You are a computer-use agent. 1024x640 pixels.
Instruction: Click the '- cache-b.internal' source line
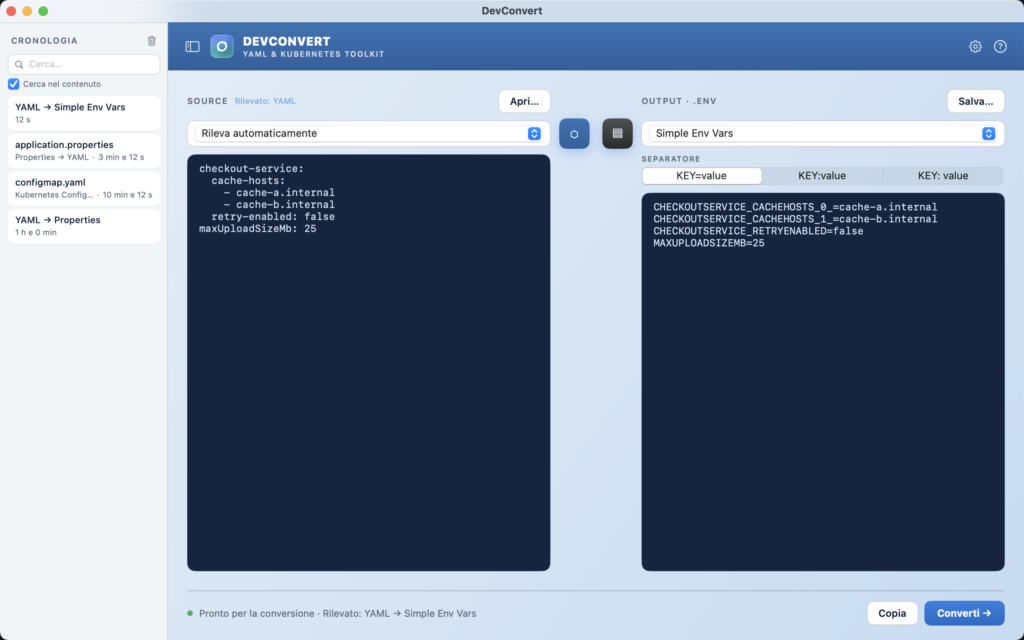coord(279,204)
